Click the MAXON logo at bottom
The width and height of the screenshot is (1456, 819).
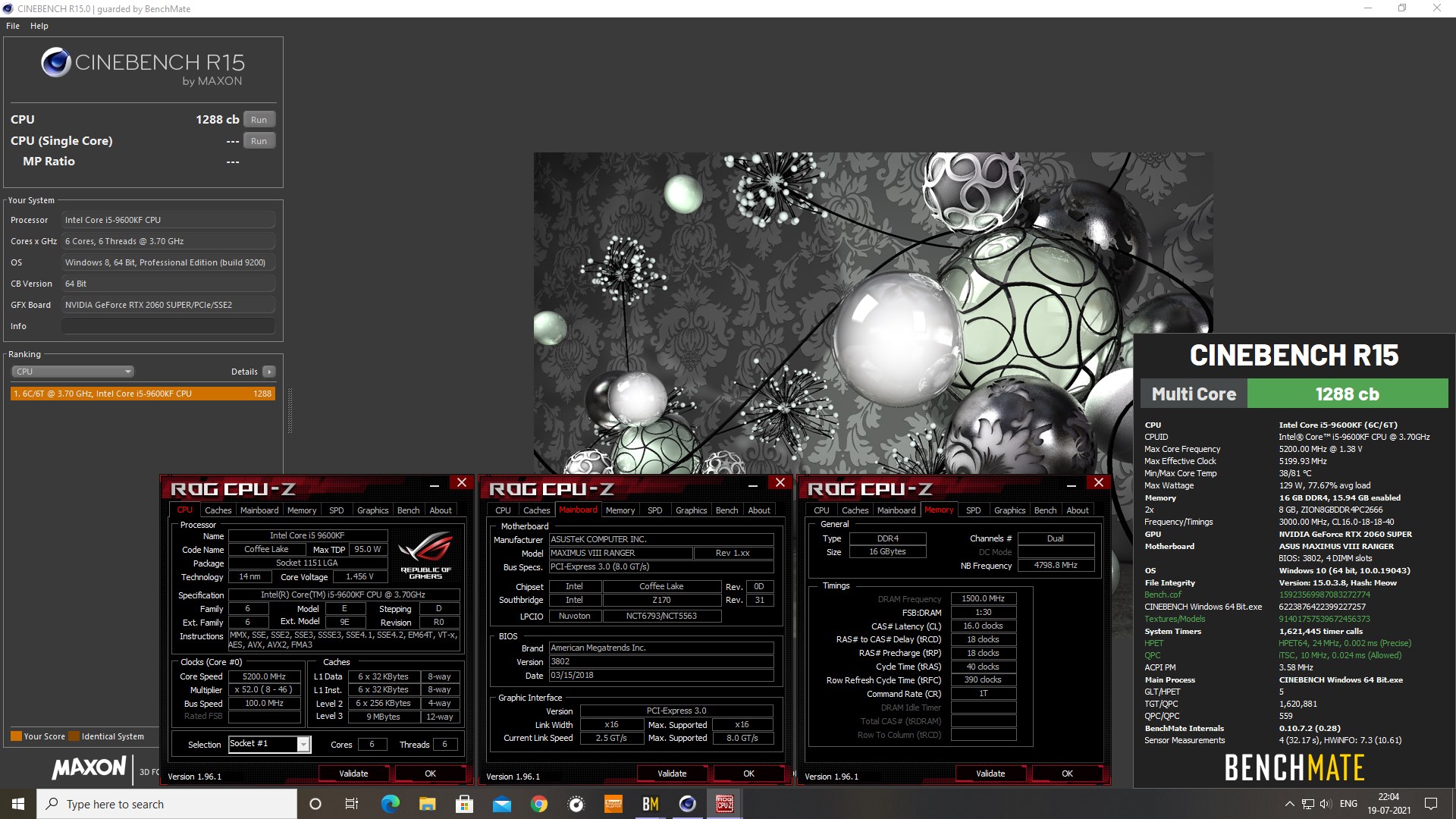point(89,767)
